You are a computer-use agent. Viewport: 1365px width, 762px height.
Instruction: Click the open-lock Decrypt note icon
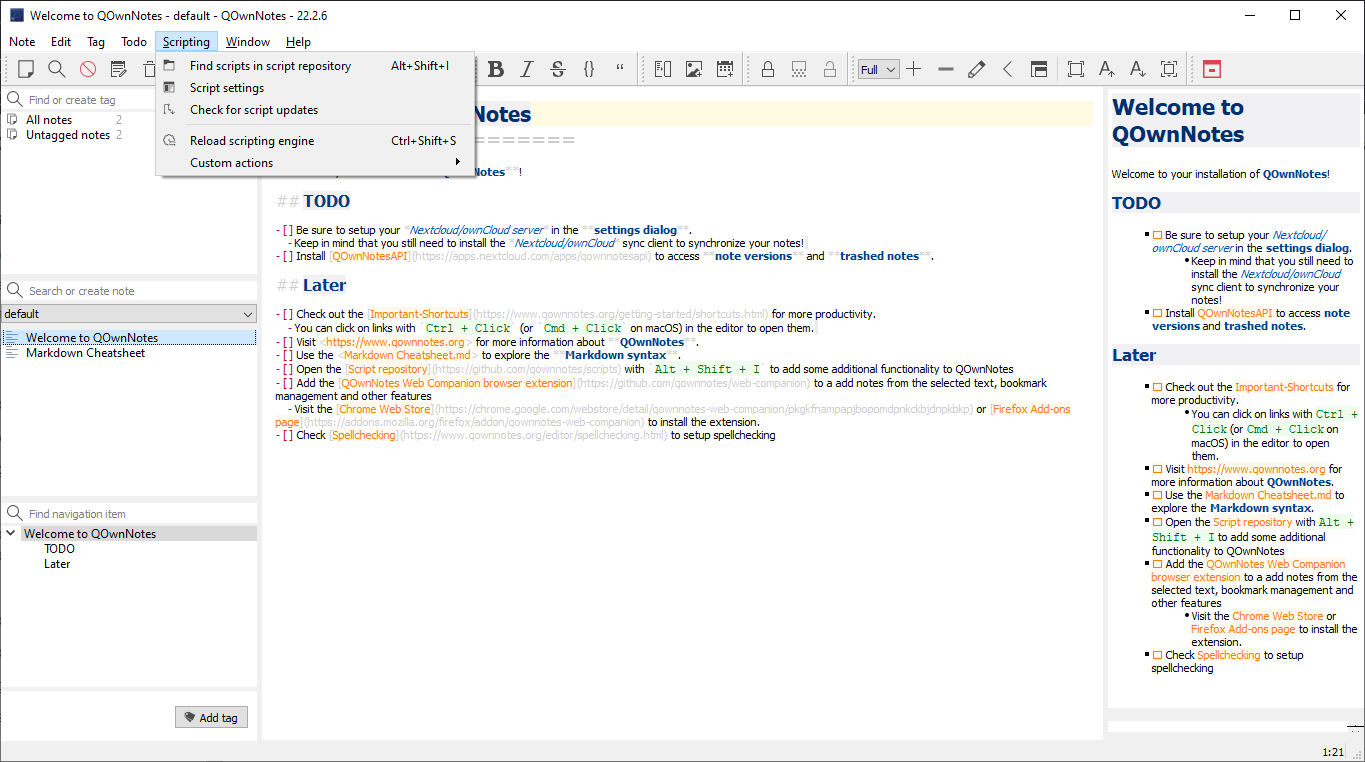click(x=830, y=69)
